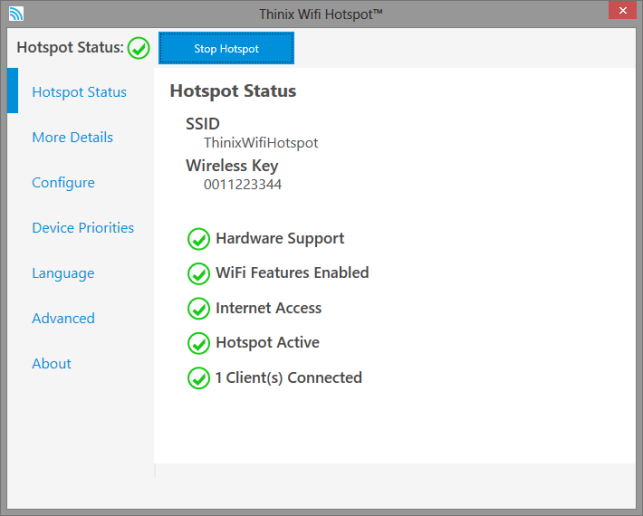The height and width of the screenshot is (516, 643).
Task: Click the Internet Access green checkmark
Action: pos(198,309)
